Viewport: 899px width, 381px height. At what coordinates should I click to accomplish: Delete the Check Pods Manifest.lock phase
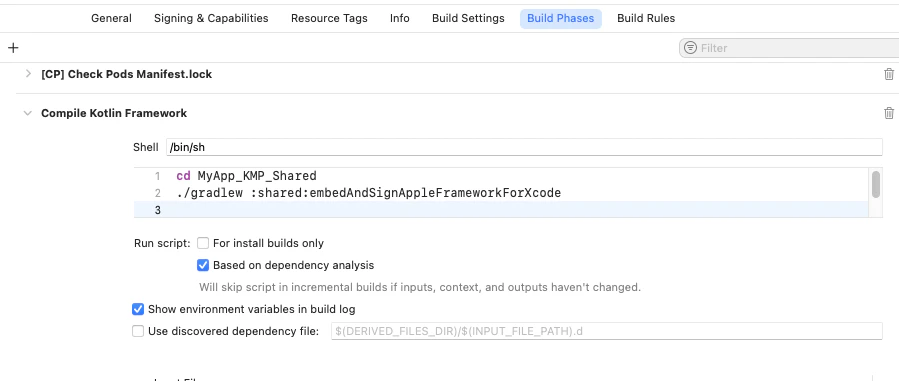[889, 74]
